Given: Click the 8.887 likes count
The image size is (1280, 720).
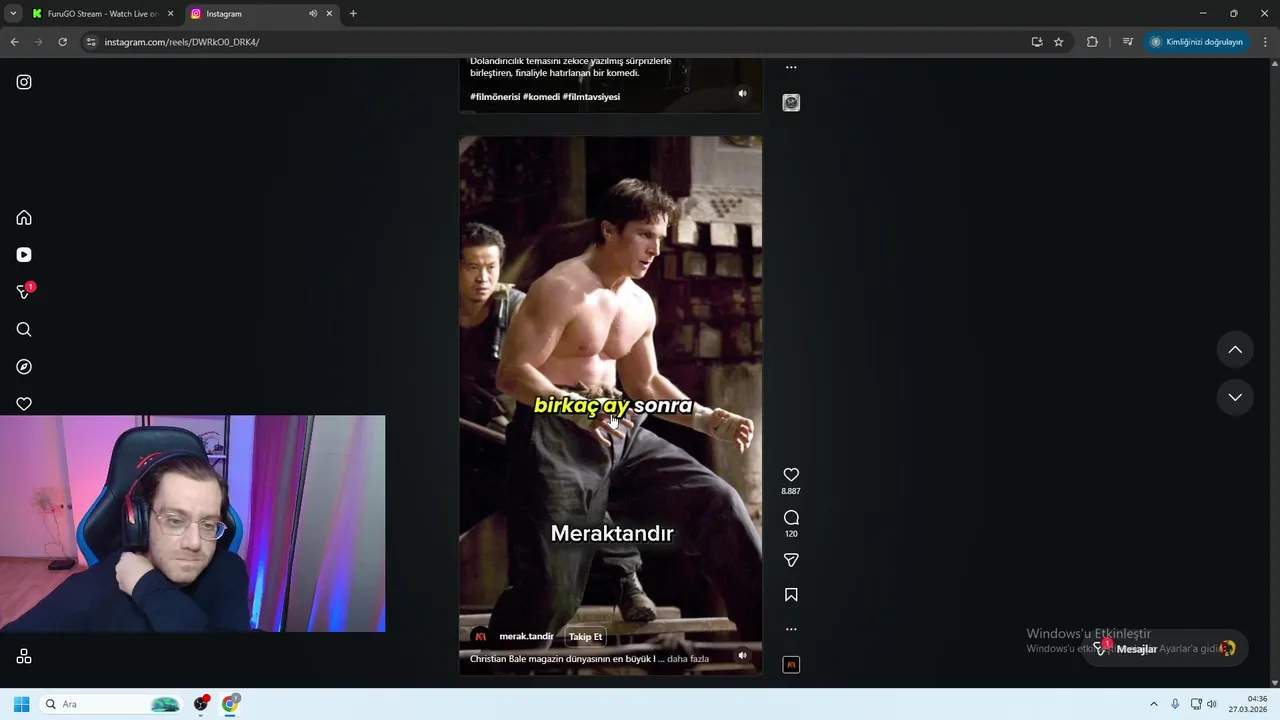Looking at the screenshot, I should click(791, 492).
